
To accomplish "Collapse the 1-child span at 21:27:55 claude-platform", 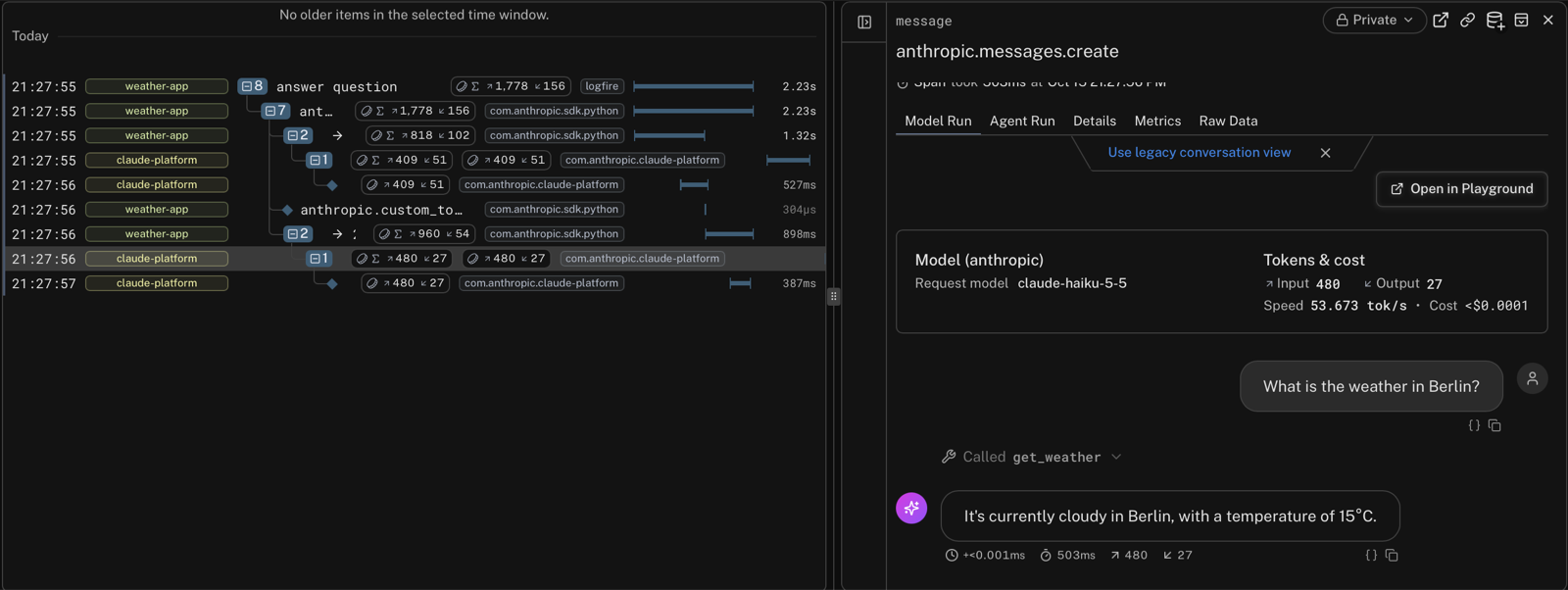I will click(319, 160).
